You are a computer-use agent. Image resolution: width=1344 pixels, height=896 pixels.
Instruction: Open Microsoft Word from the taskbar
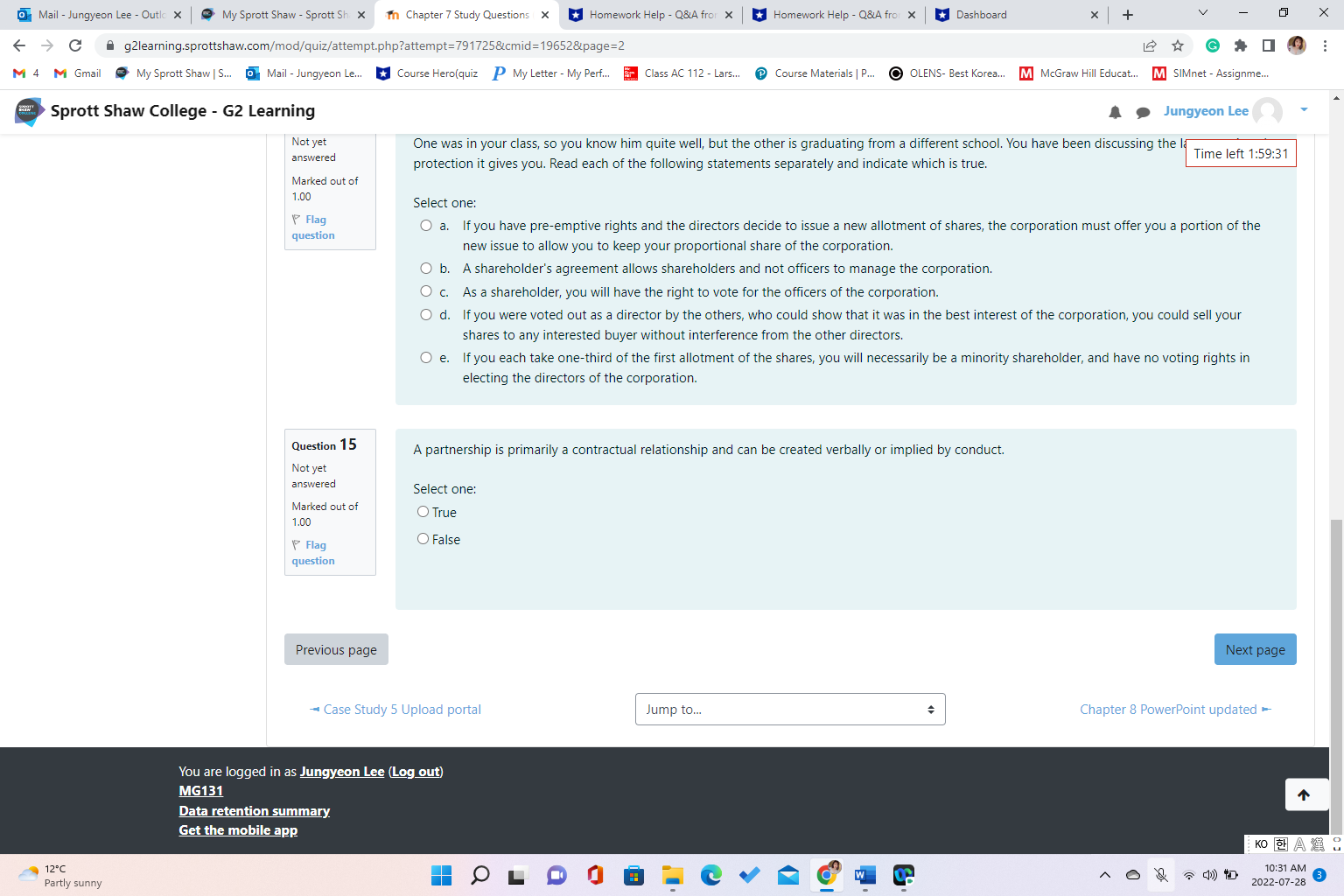tap(864, 875)
